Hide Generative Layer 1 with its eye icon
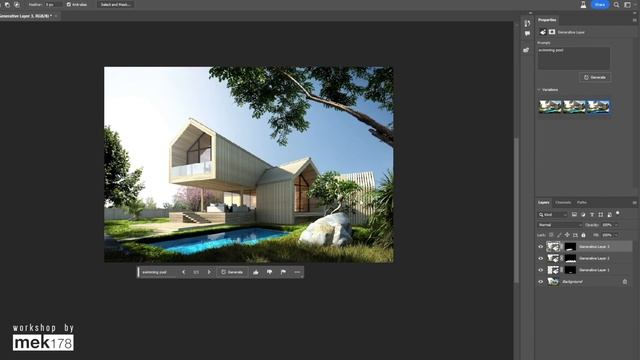Screen dimensions: 640x360 click(x=541, y=270)
